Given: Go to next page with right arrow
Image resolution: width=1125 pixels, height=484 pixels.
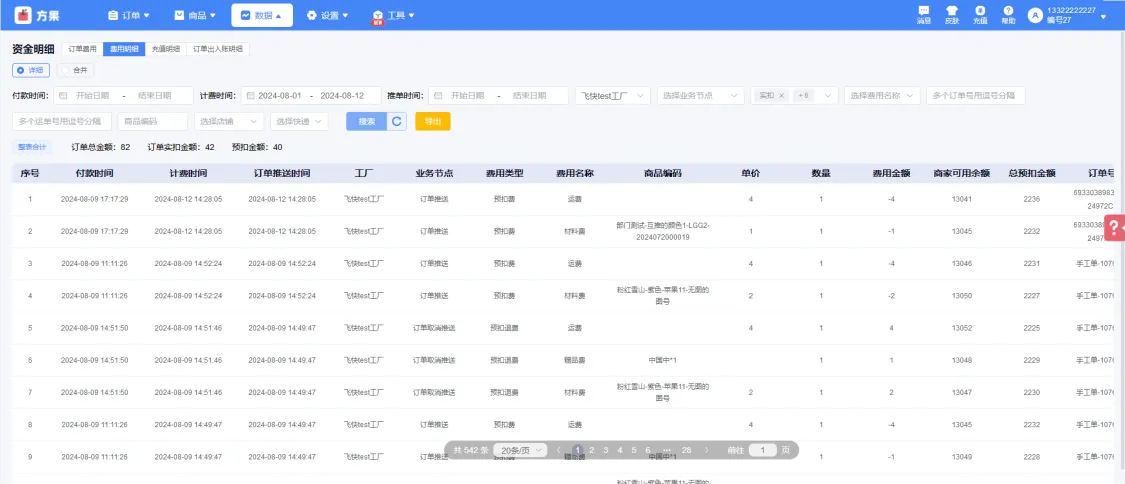Looking at the screenshot, I should coord(707,450).
